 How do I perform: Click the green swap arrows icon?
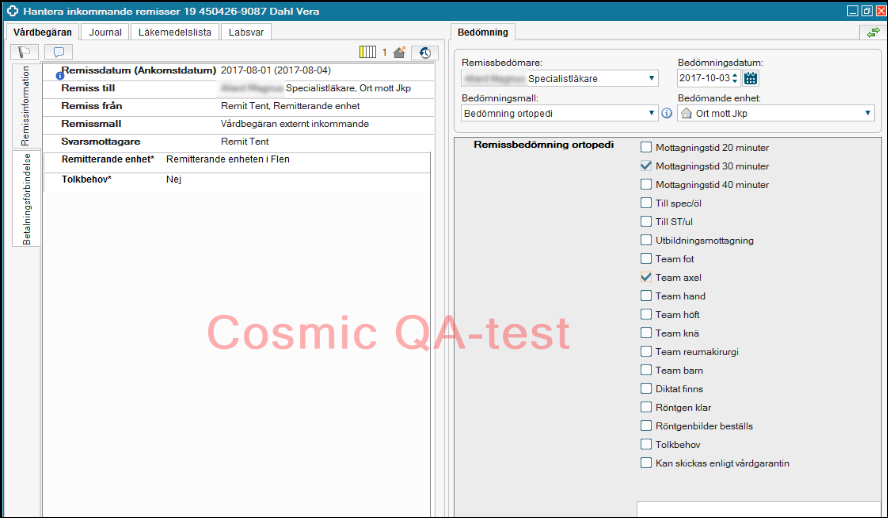[875, 32]
